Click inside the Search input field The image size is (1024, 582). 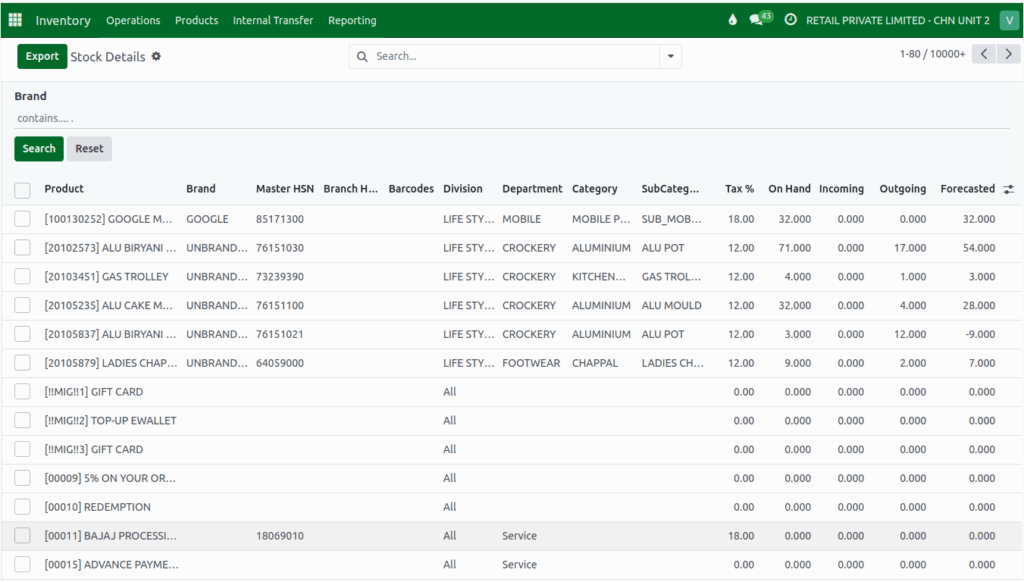pyautogui.click(x=500, y=57)
